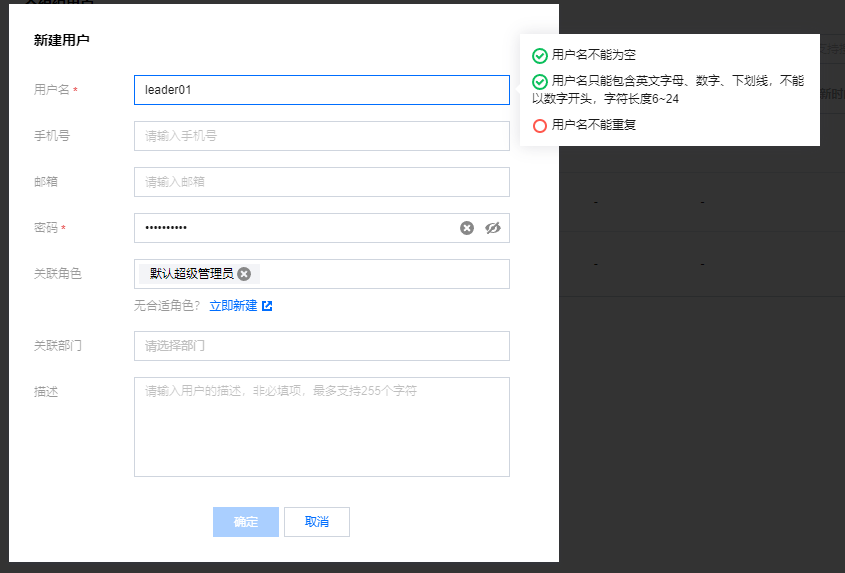This screenshot has height=573, width=845.
Task: Open the external link icon beside 立即新建
Action: 267,306
